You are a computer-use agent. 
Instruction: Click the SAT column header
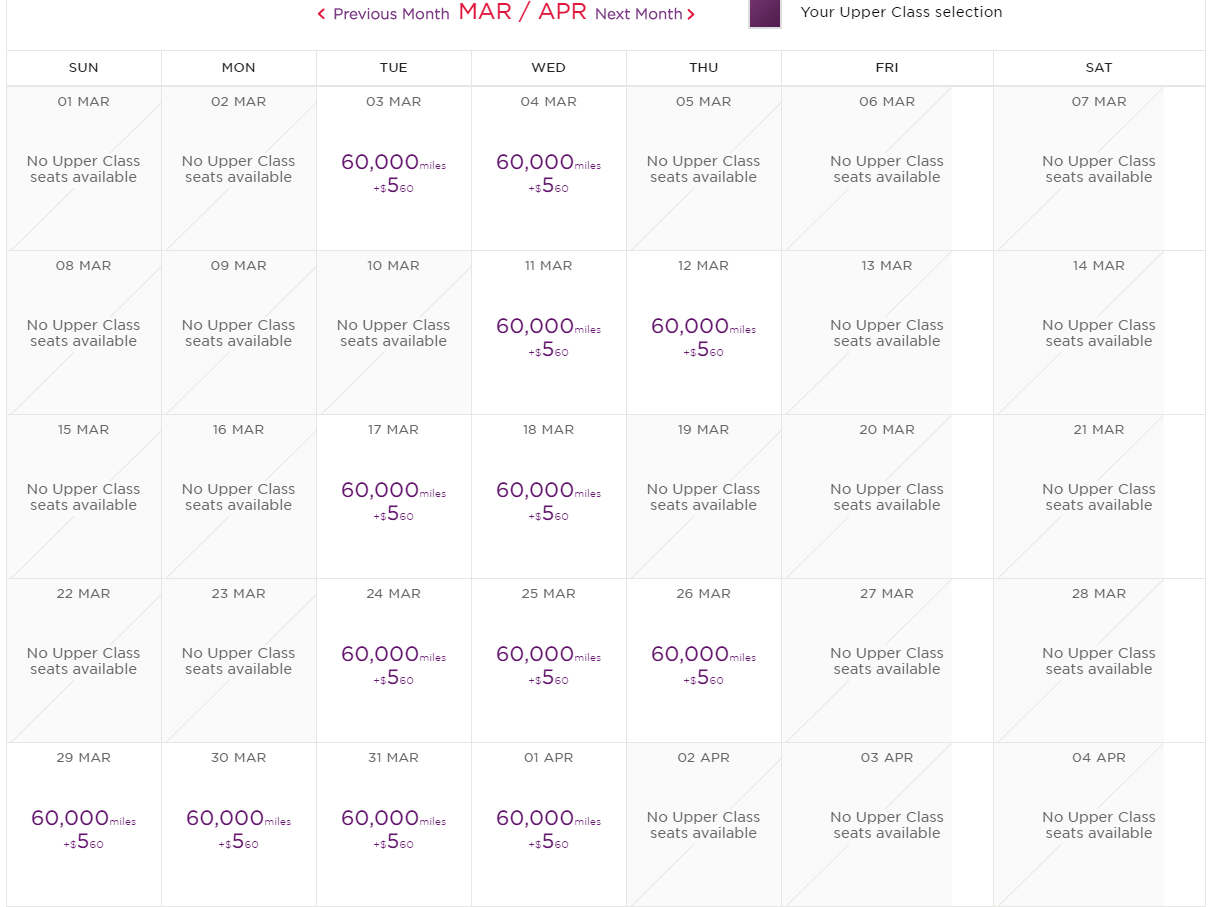click(x=1098, y=68)
